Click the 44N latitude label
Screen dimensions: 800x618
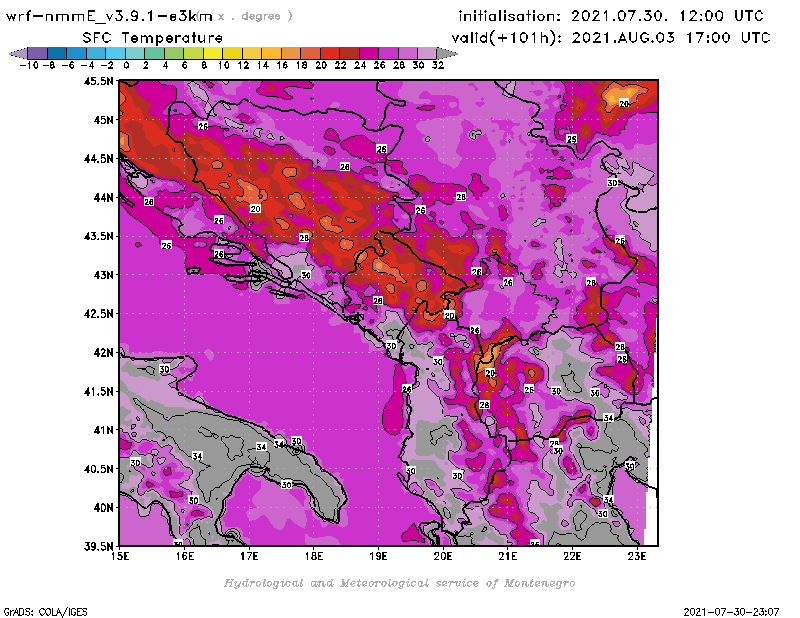[x=103, y=197]
